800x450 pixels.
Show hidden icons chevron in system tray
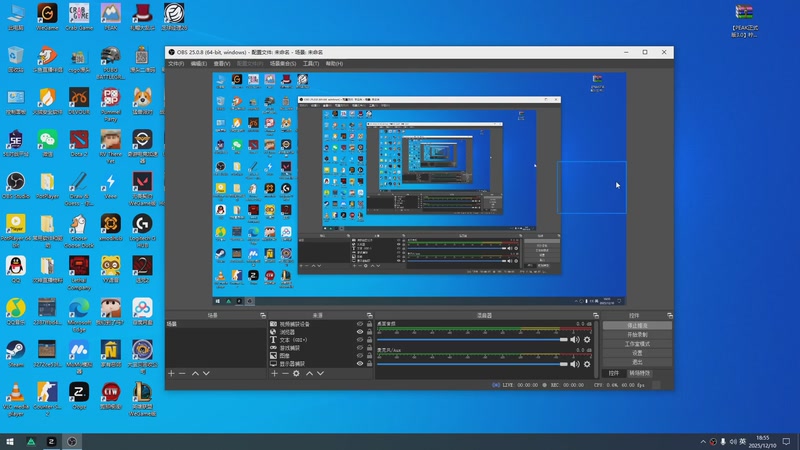[703, 442]
